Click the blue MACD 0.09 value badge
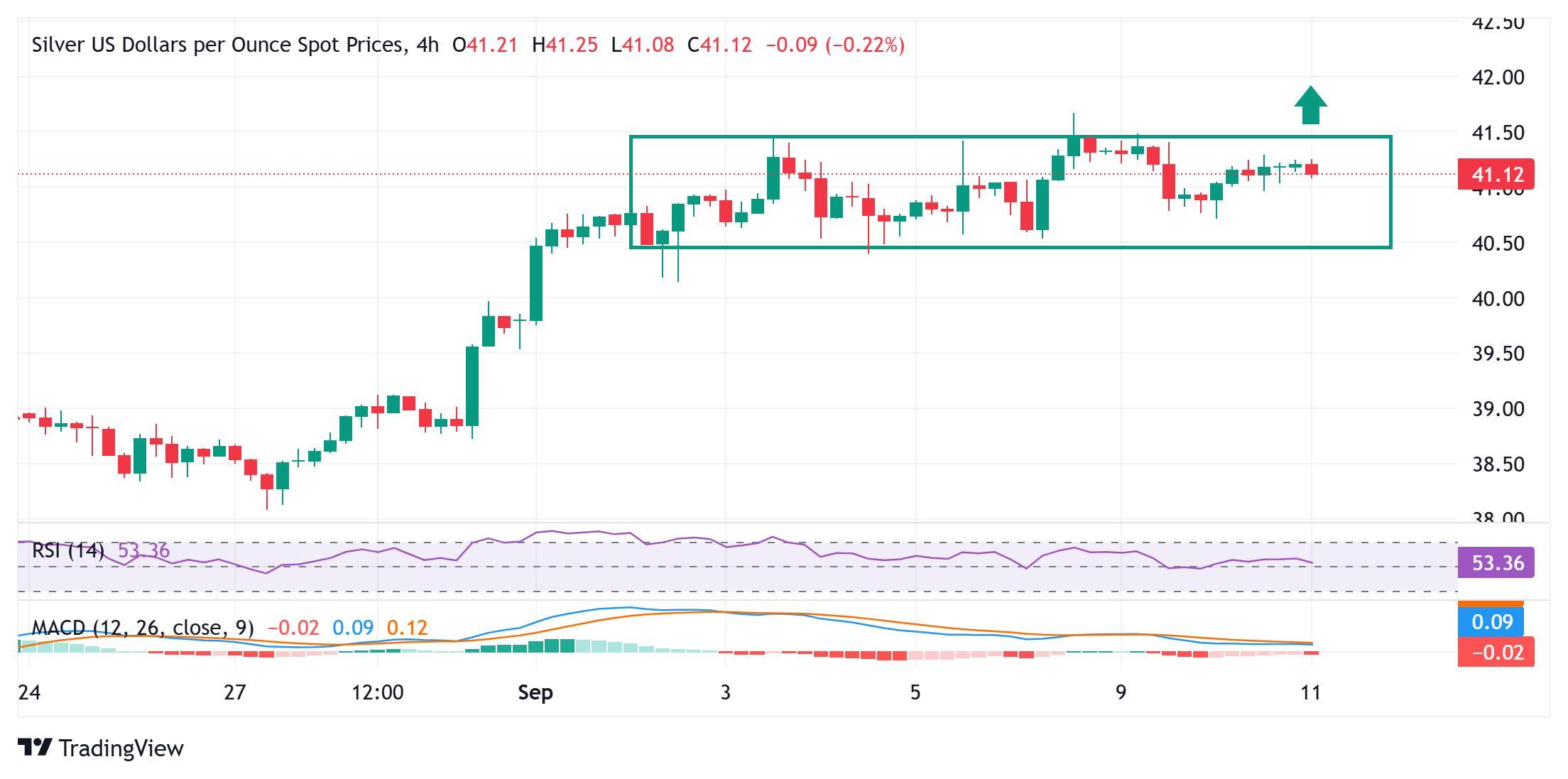 click(x=1491, y=622)
